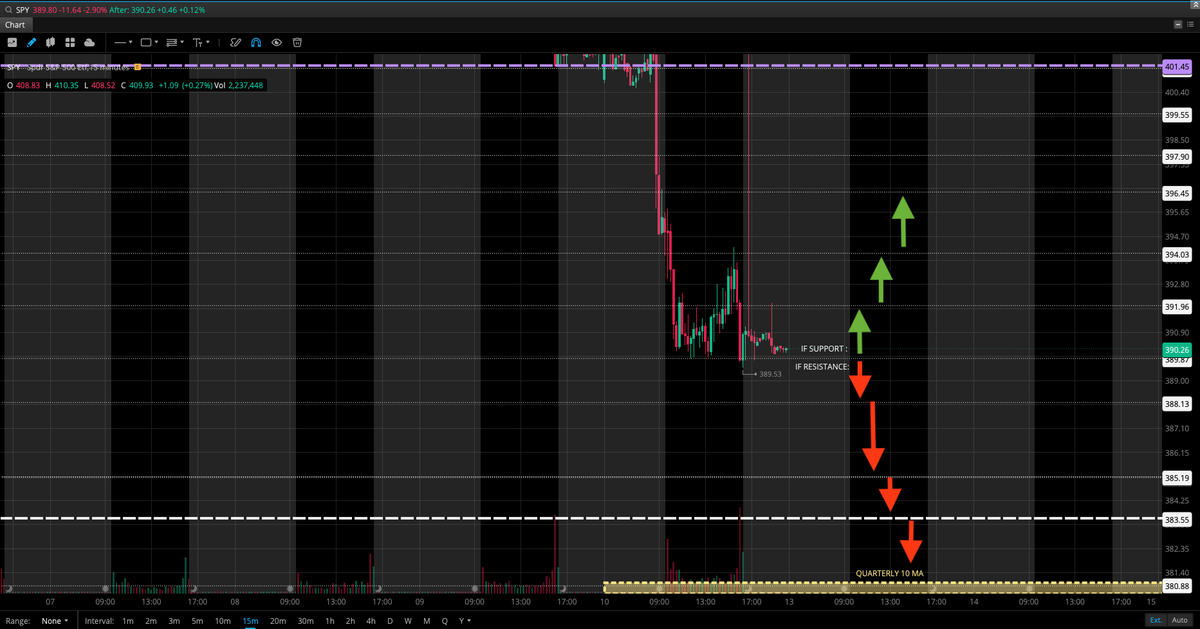Switch to the D daily interval
The image size is (1200, 629).
tap(389, 621)
